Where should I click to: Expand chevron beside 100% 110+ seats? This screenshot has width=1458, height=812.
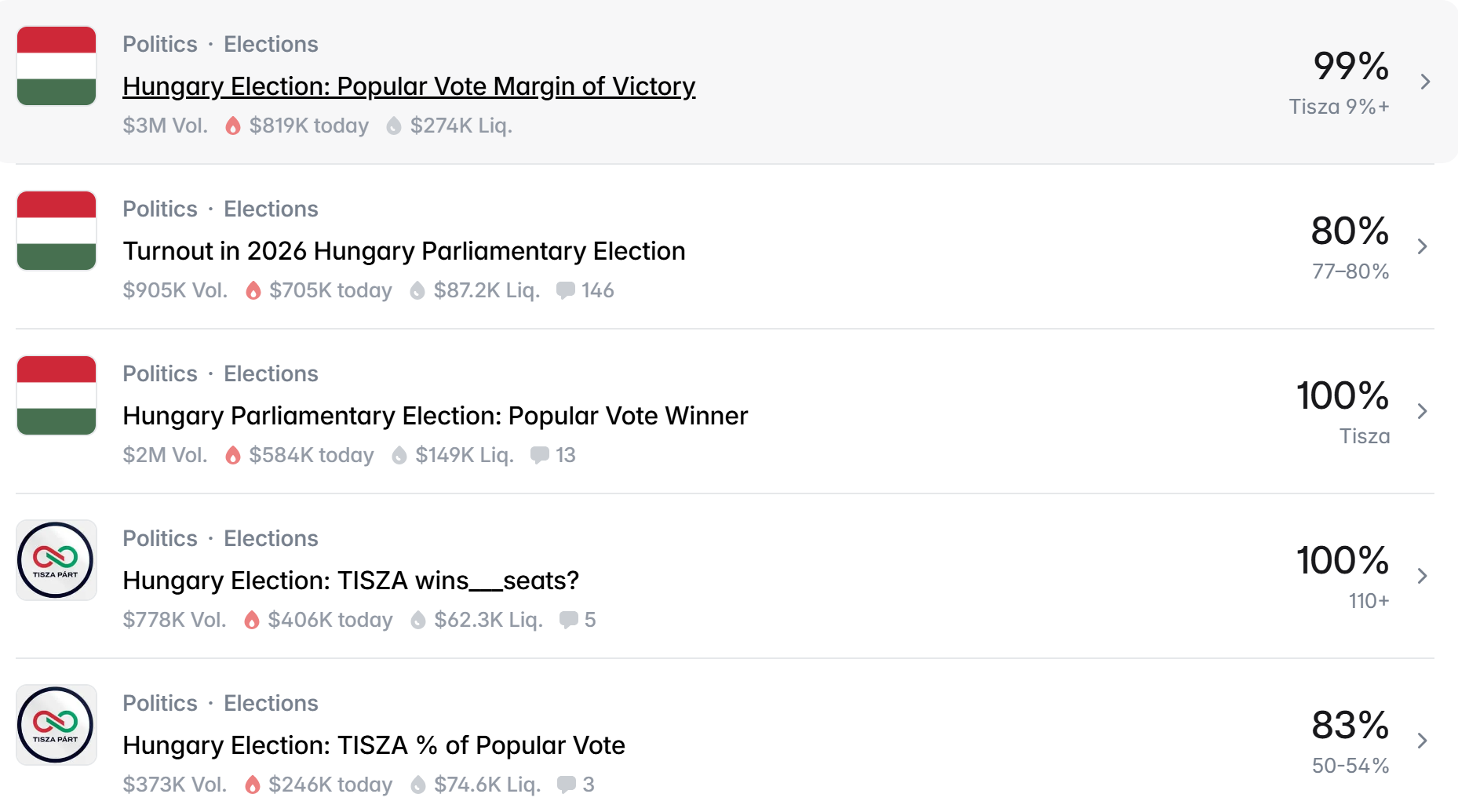(1422, 576)
